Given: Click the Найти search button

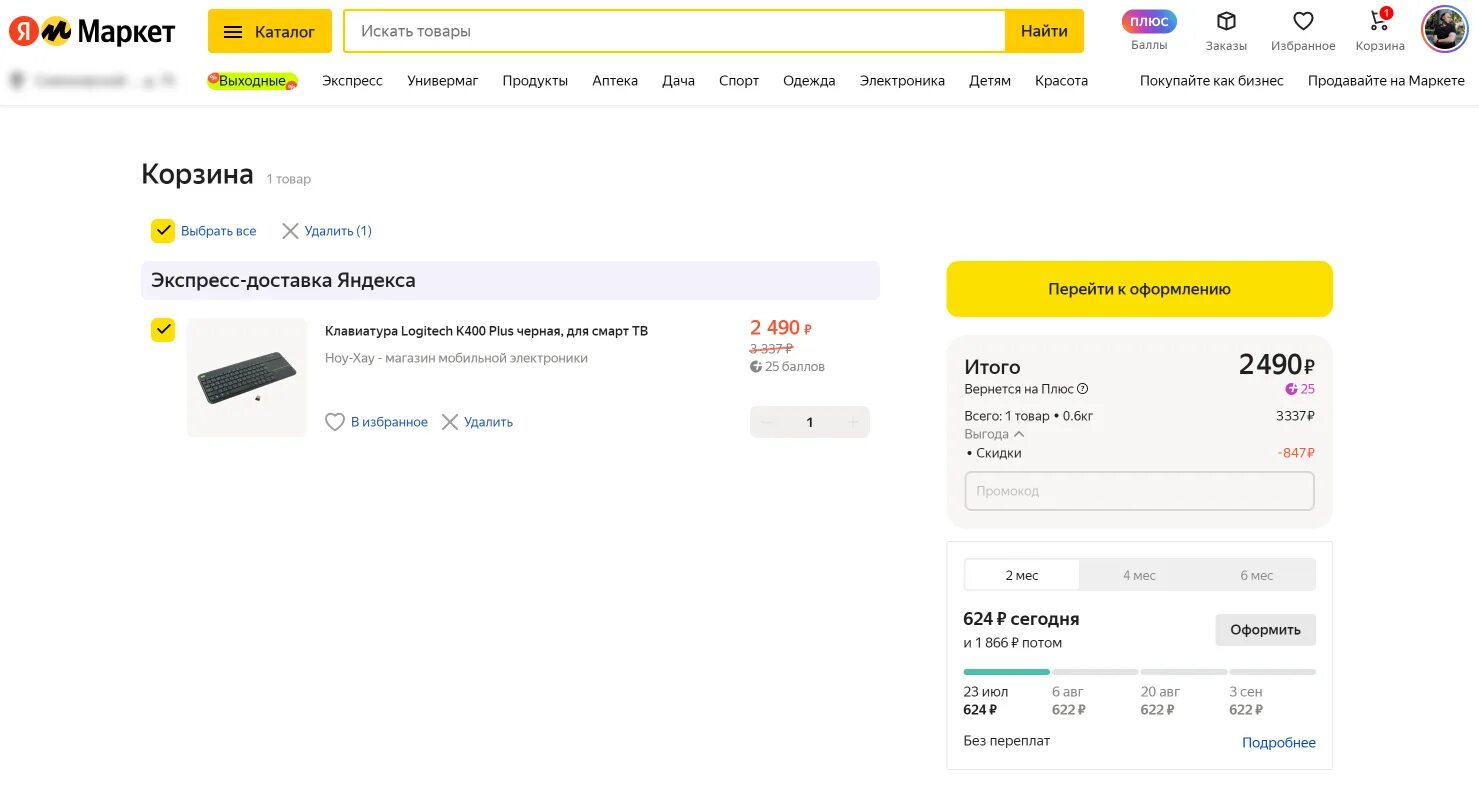Looking at the screenshot, I should coord(1044,31).
